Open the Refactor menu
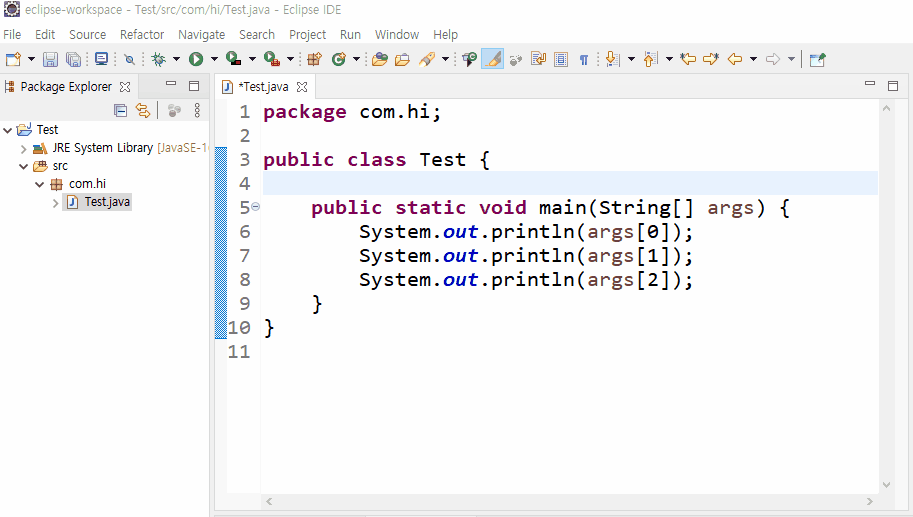This screenshot has height=517, width=913. (142, 34)
